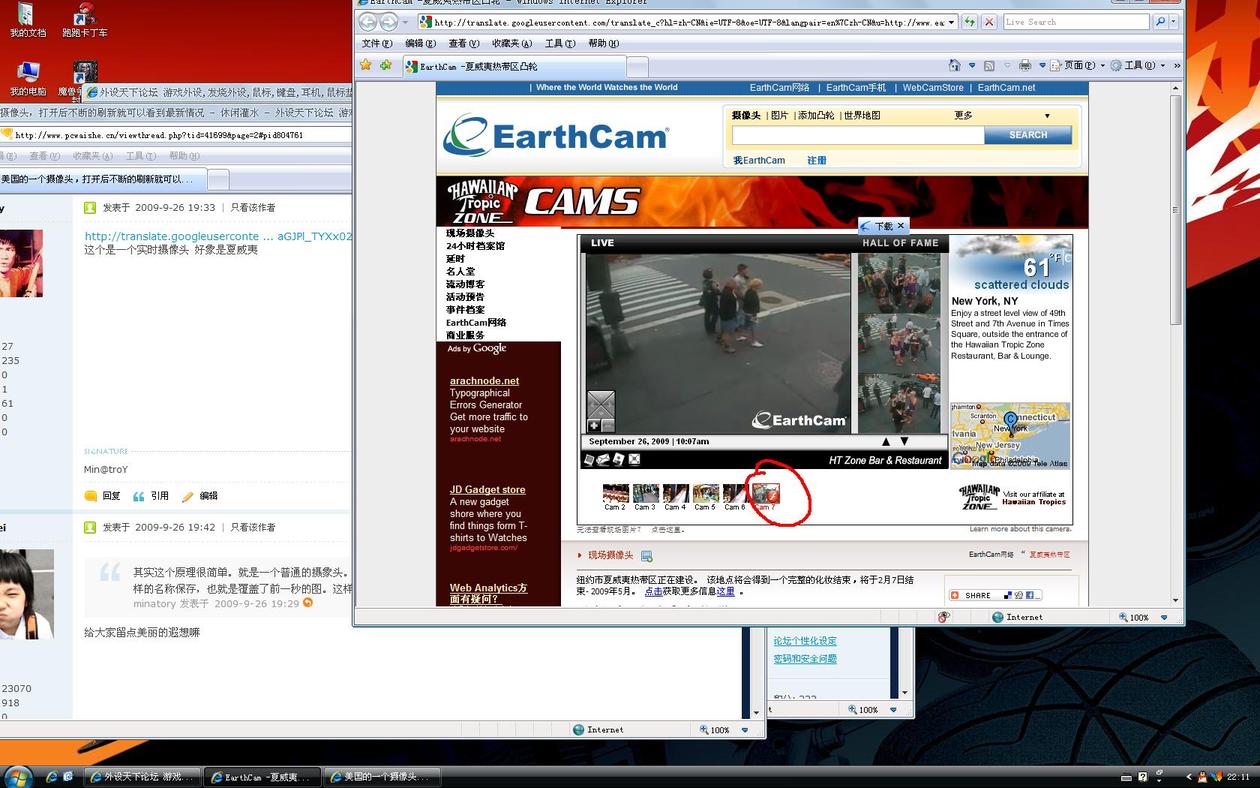Expand the 页面 (Page) toolbar menu
This screenshot has height=788, width=1260.
coord(1076,65)
